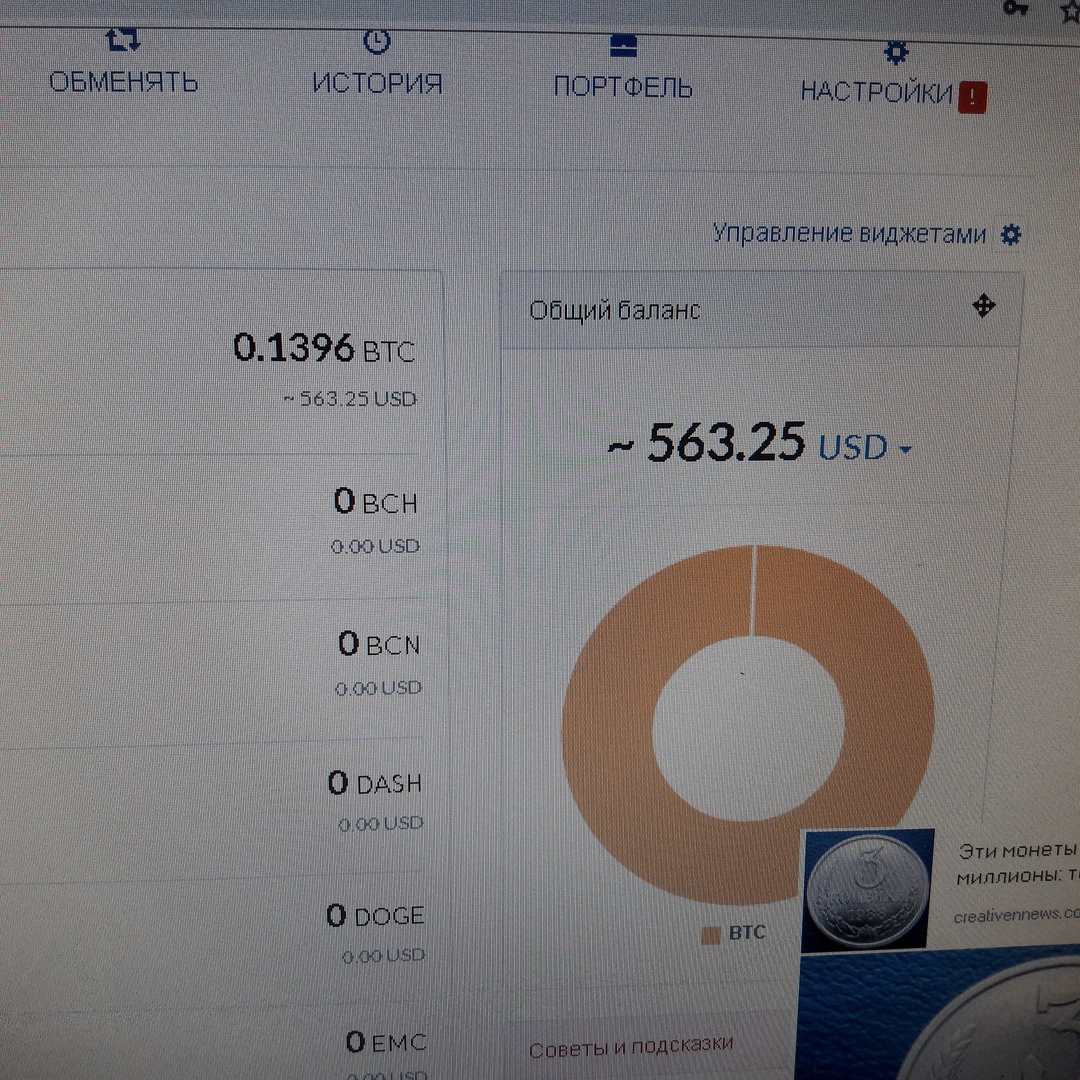Open the Эти монеты ad headline

point(1018,864)
